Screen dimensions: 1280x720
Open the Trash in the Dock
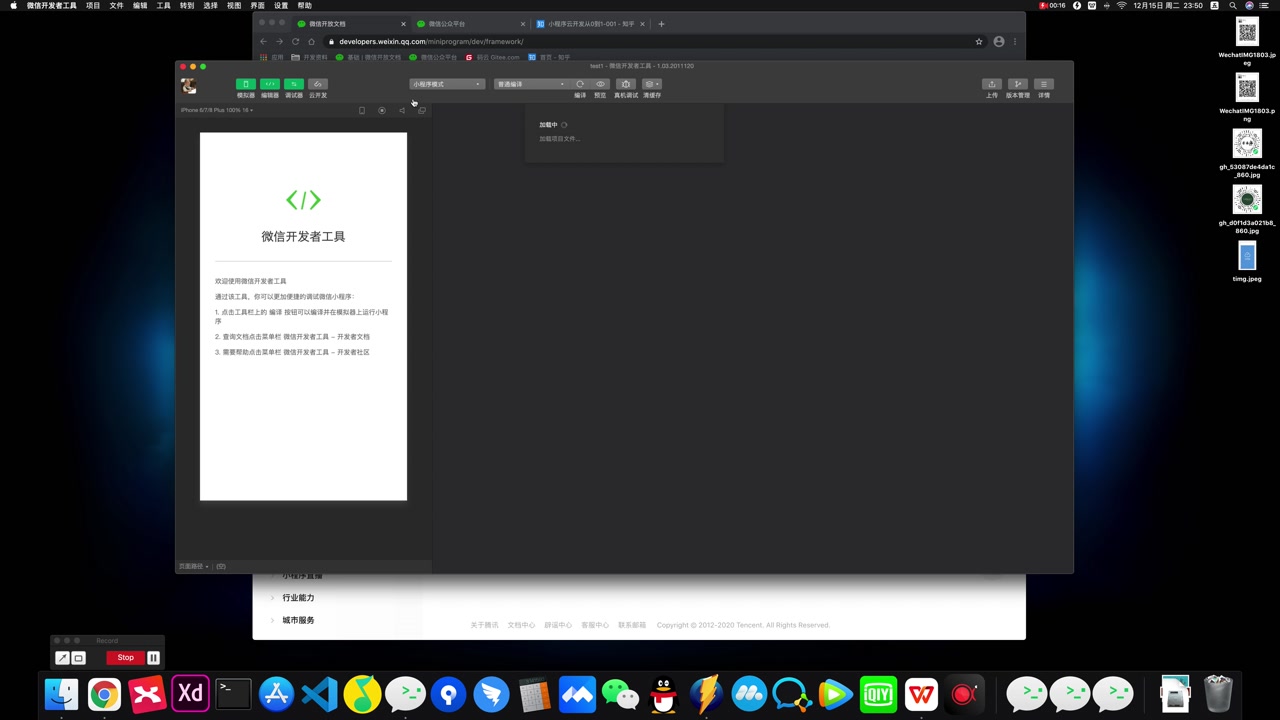click(x=1218, y=694)
